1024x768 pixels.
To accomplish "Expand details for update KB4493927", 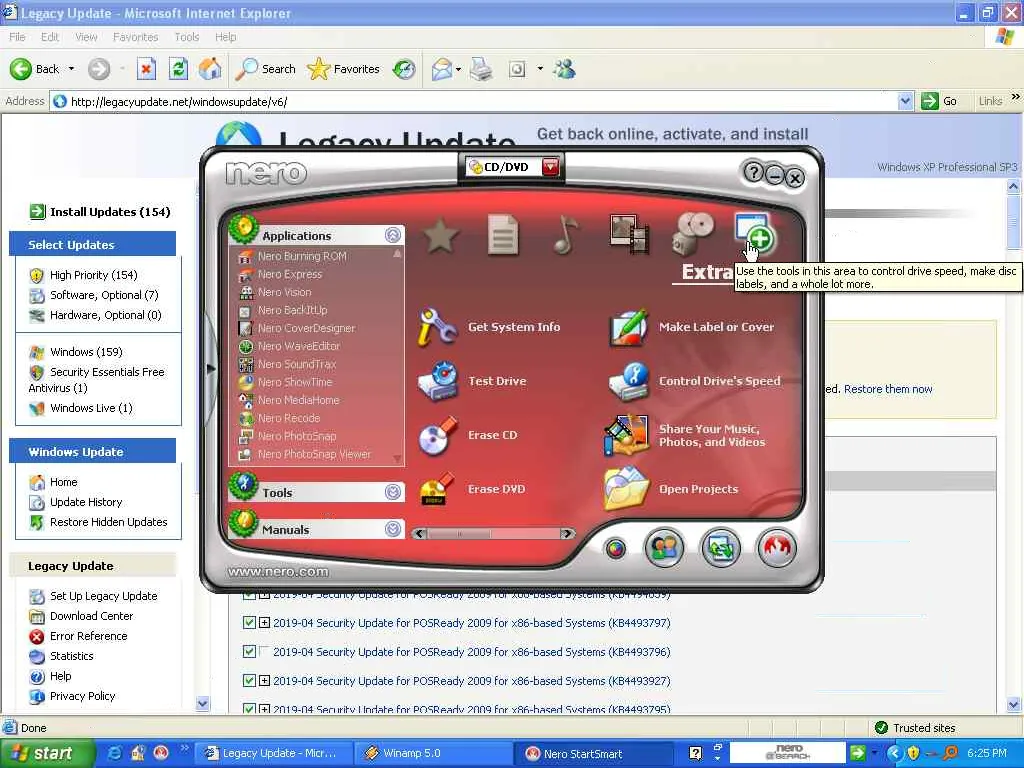I will point(264,680).
